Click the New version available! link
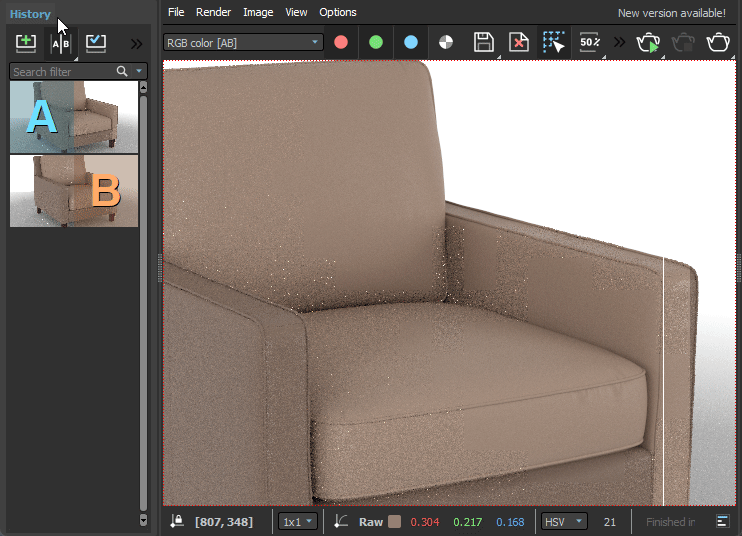 point(671,13)
